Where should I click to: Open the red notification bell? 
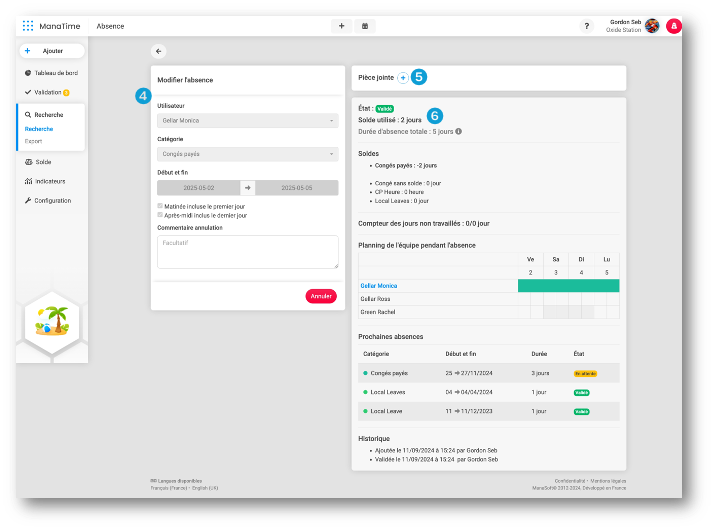[x=674, y=26]
